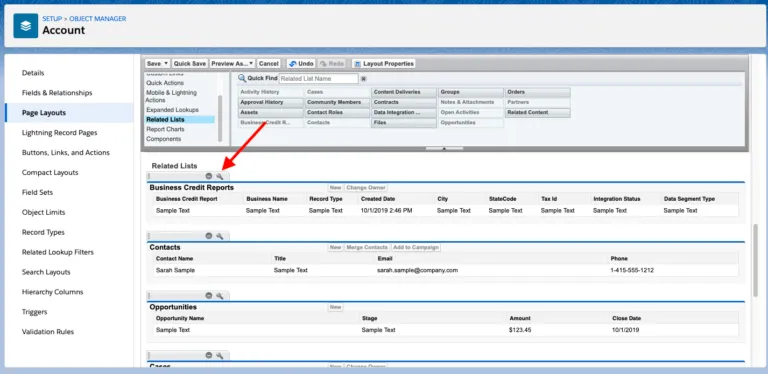Viewport: 768px width, 374px height.
Task: Open wrench properties for Cases list
Action: (x=219, y=355)
